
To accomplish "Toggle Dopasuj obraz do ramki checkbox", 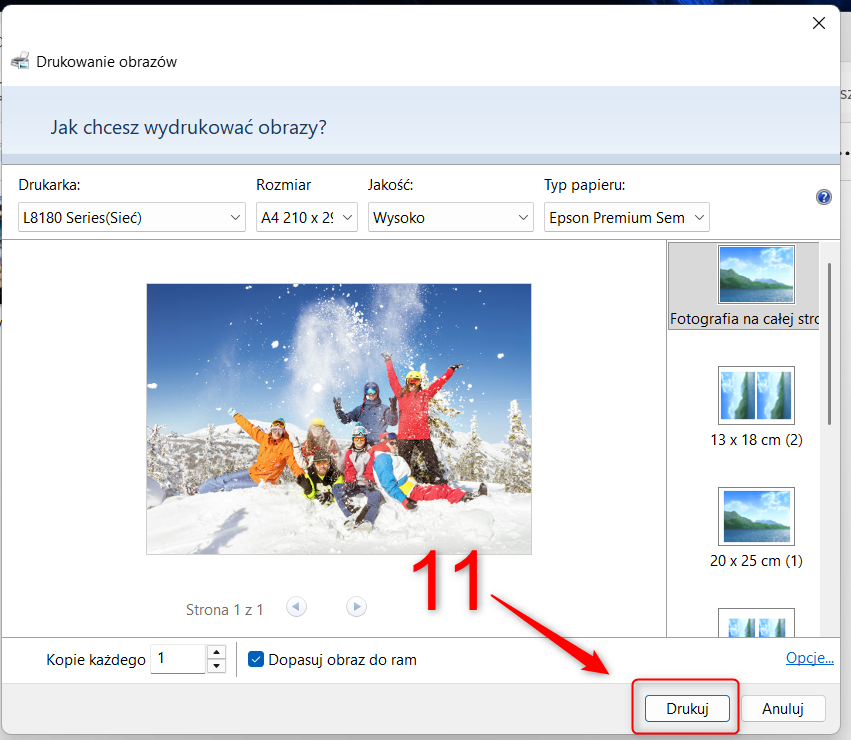I will (x=256, y=659).
